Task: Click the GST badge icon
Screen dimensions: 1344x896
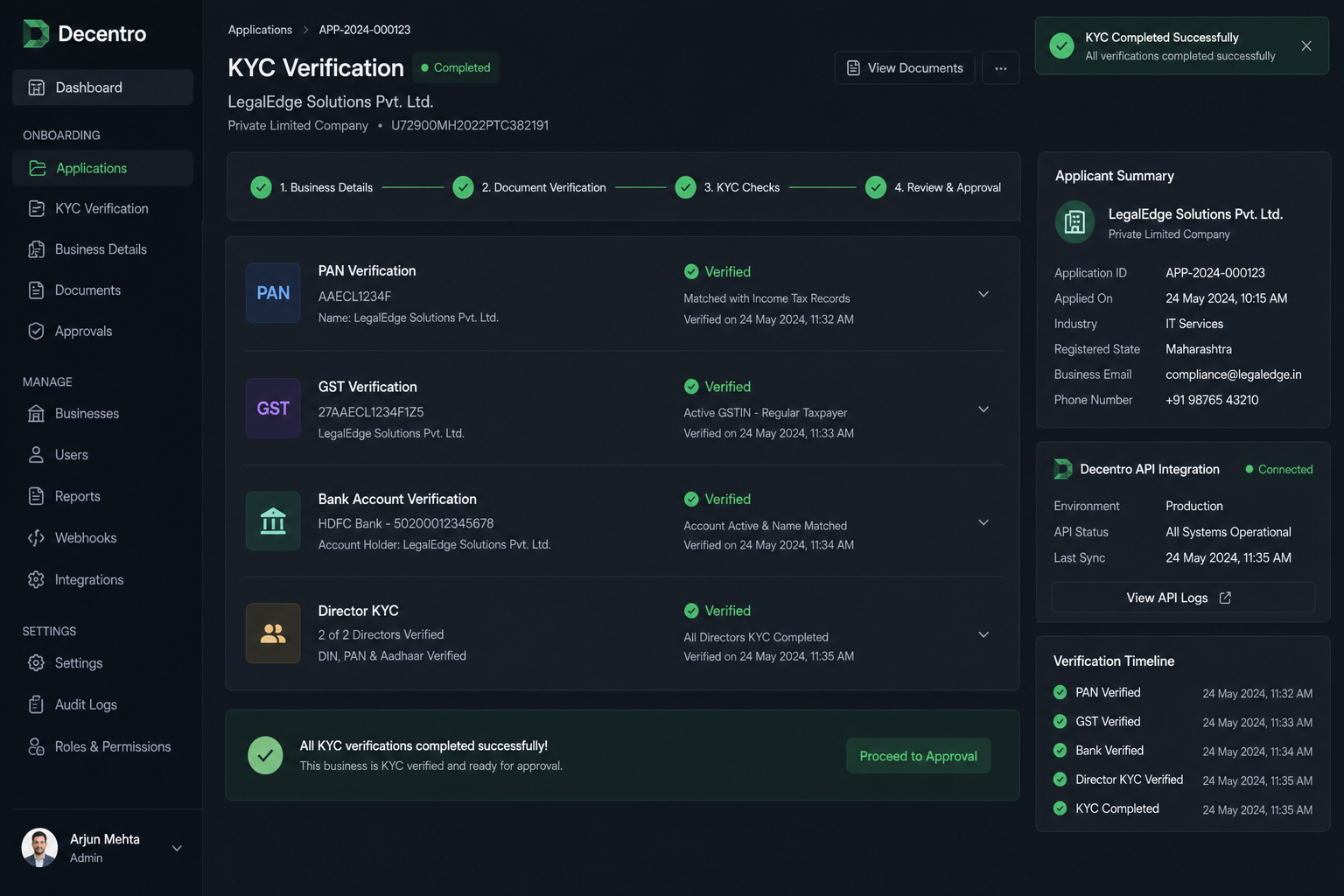Action: [x=273, y=409]
